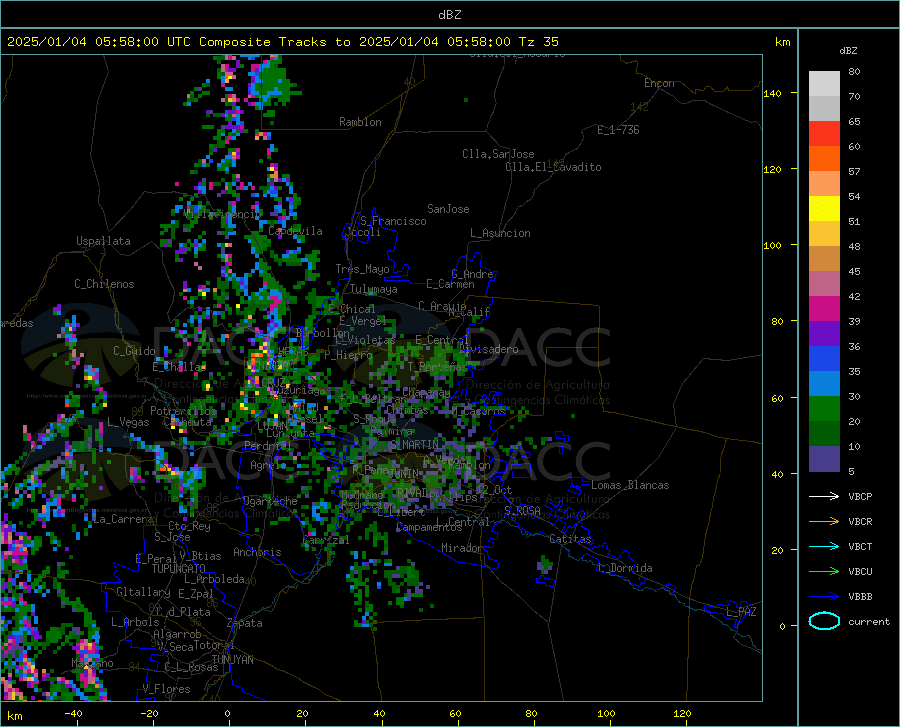Click the 'VBCR' legend label

pyautogui.click(x=860, y=522)
